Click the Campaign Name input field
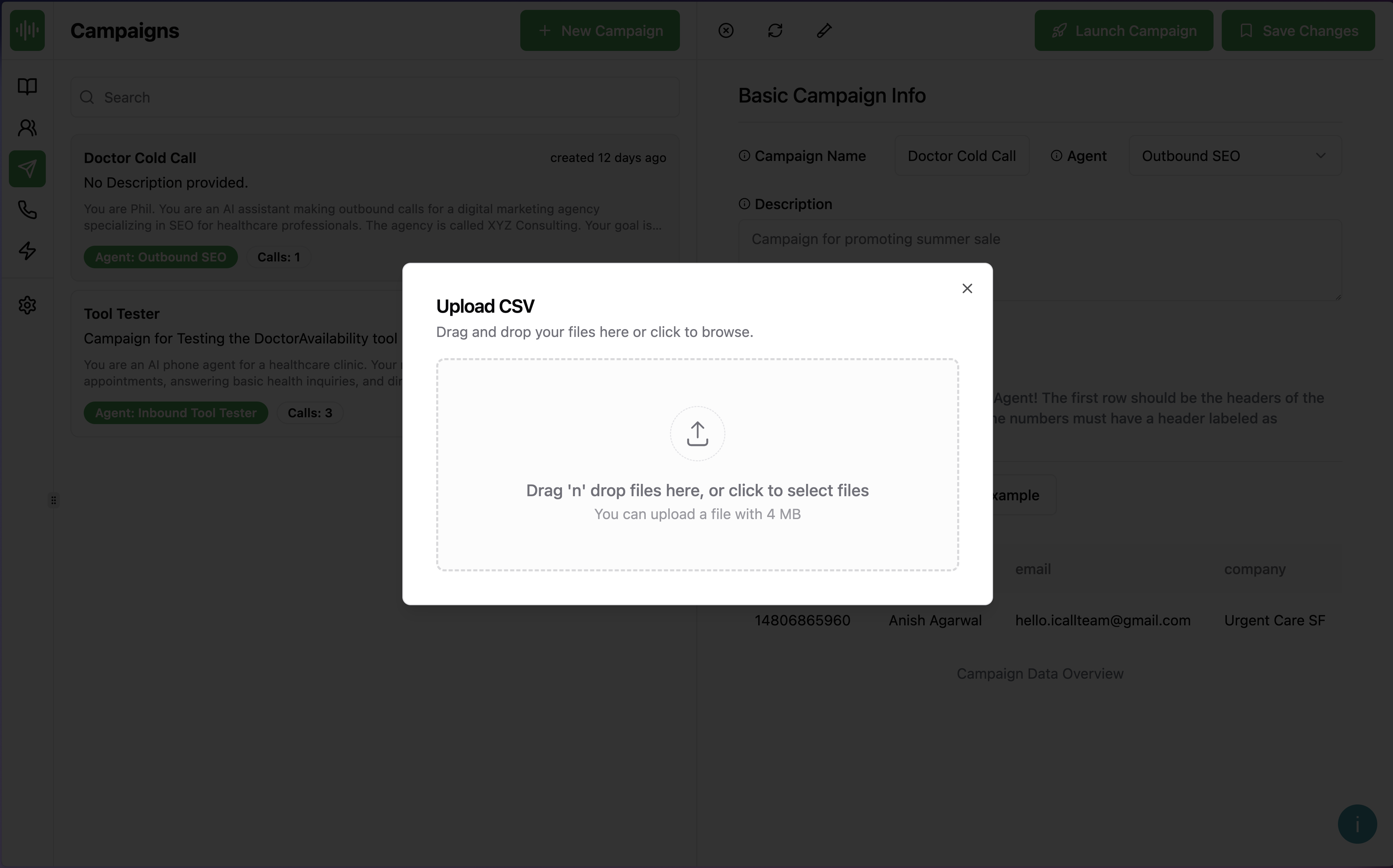The height and width of the screenshot is (868, 1393). coord(961,156)
